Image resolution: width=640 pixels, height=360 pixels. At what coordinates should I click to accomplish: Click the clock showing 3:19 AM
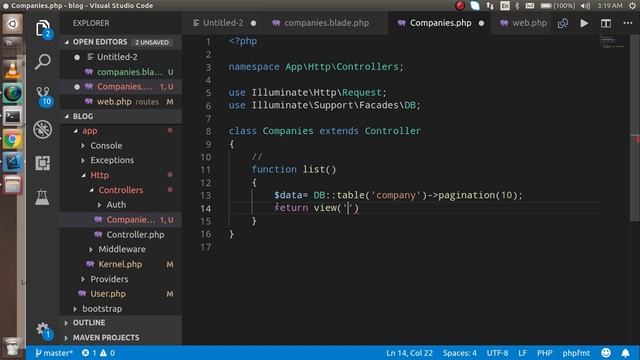pyautogui.click(x=609, y=5)
